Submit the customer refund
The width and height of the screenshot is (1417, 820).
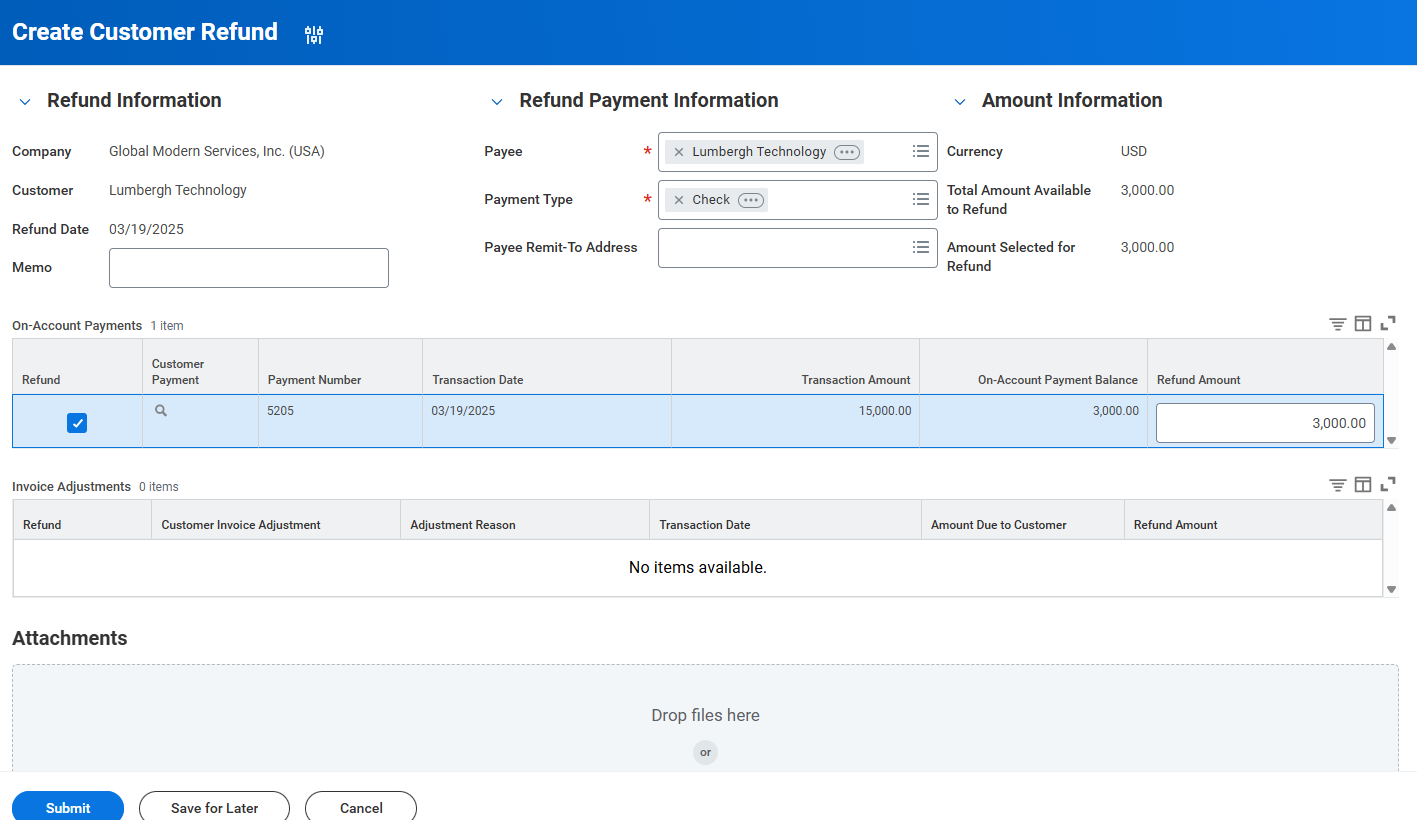point(68,807)
